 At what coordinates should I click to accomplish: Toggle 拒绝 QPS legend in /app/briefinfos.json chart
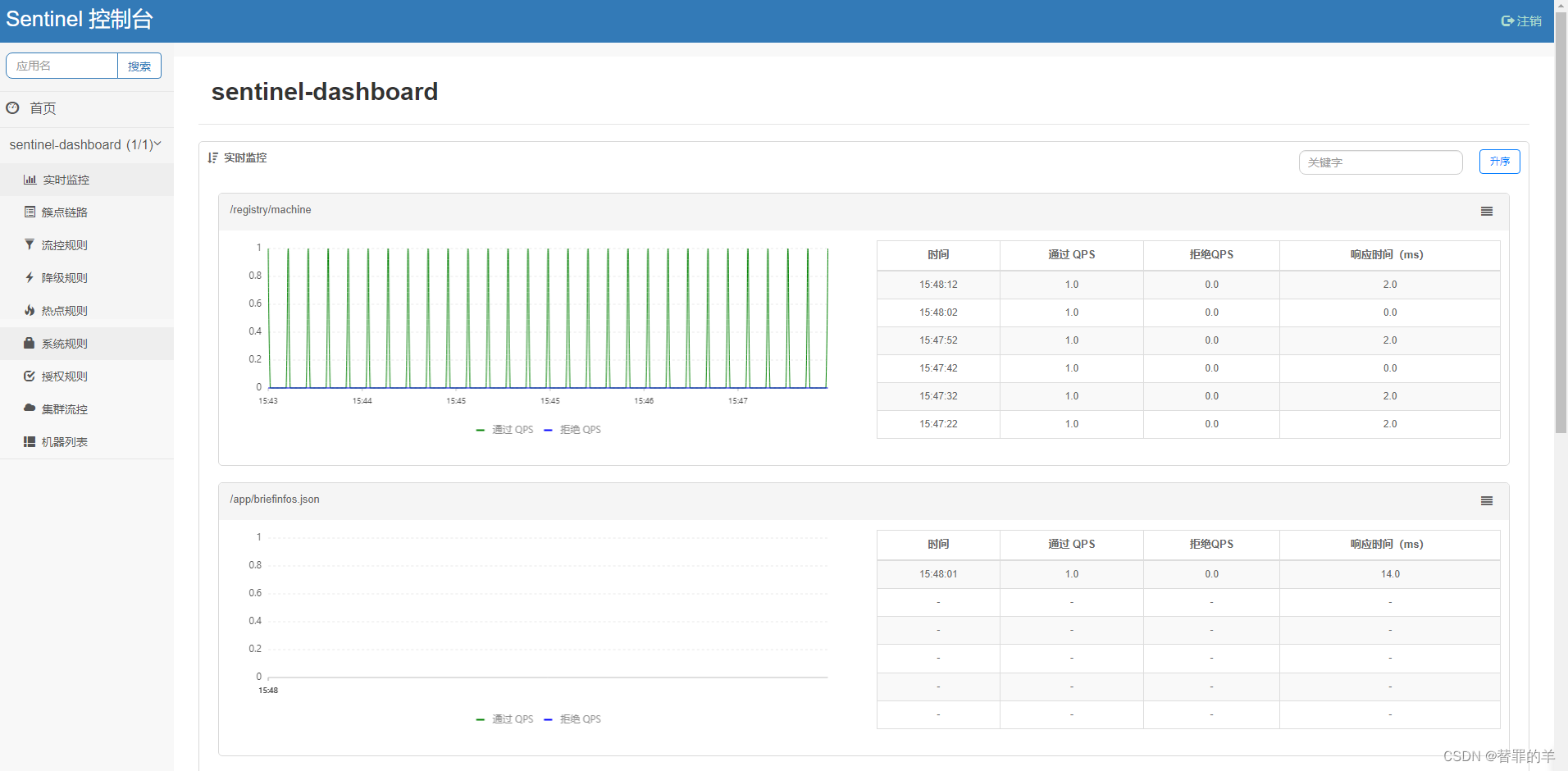[572, 719]
